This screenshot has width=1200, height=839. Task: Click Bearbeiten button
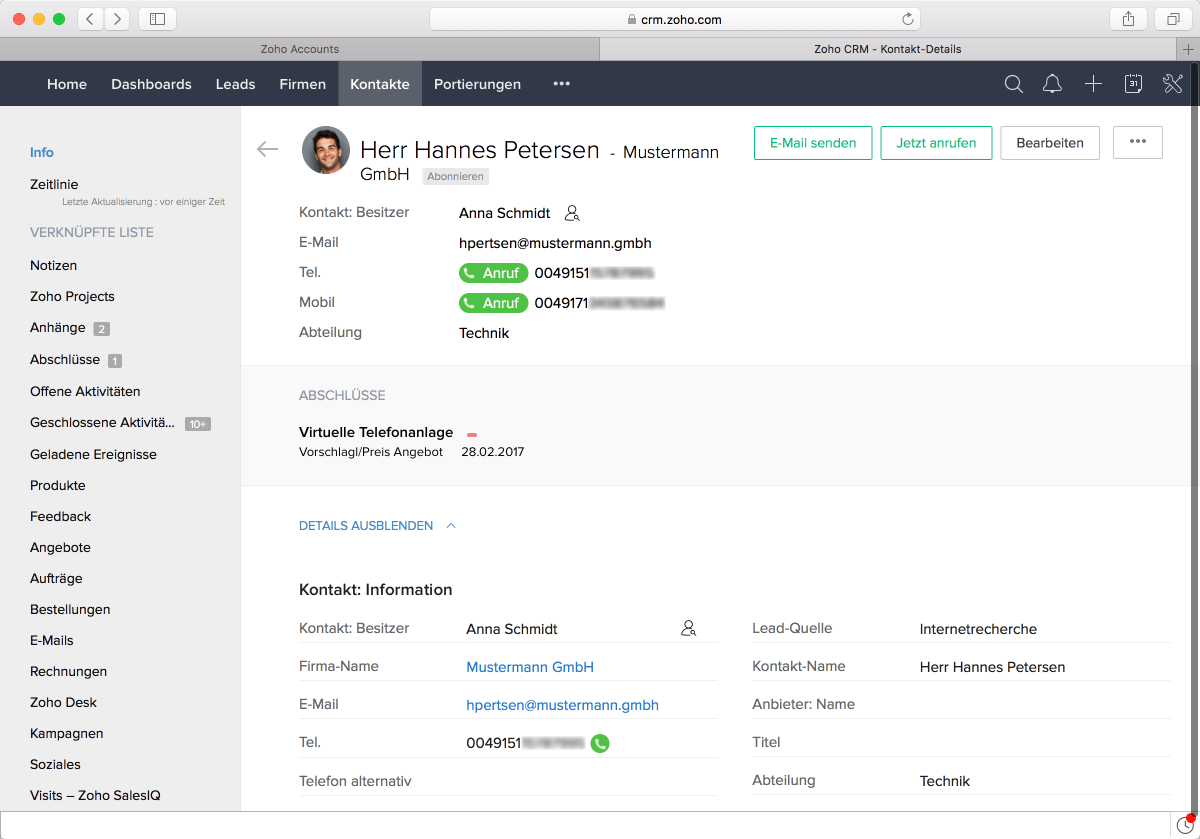click(1050, 142)
